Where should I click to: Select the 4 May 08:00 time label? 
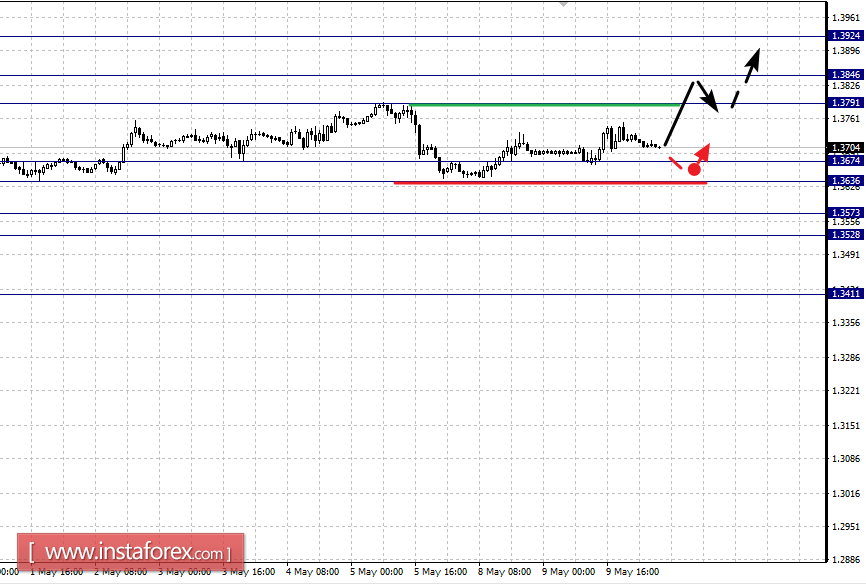coord(313,572)
